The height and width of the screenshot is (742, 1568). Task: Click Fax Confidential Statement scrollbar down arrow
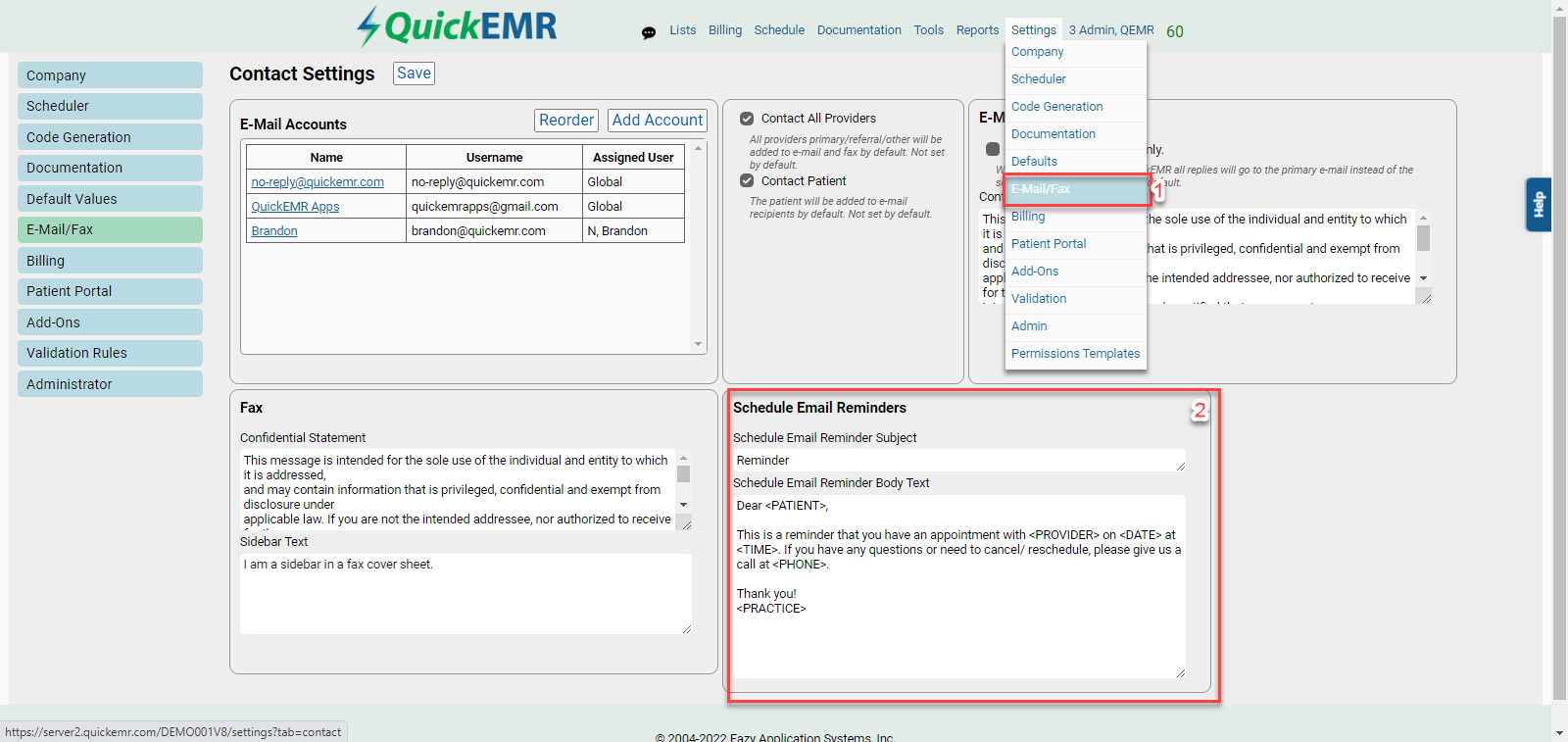pos(683,505)
